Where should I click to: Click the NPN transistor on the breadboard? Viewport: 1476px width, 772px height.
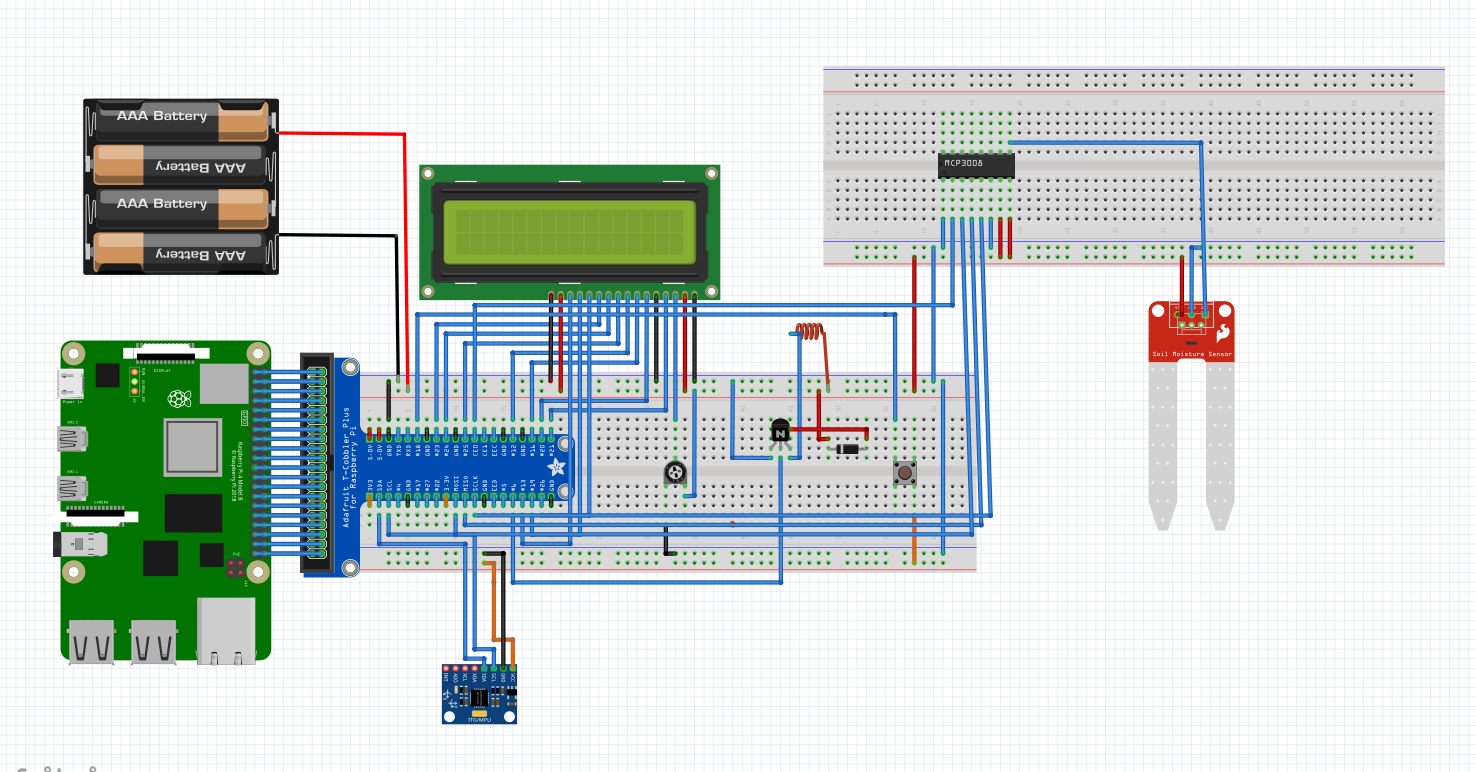pos(780,432)
